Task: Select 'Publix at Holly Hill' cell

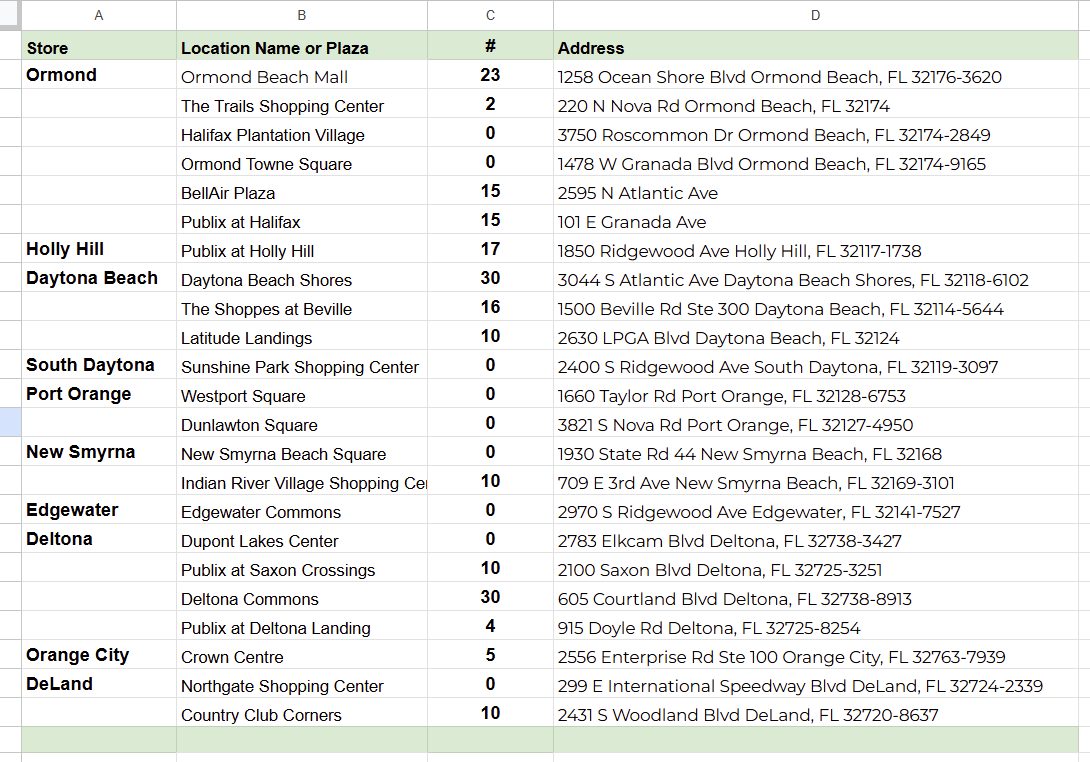Action: point(302,249)
